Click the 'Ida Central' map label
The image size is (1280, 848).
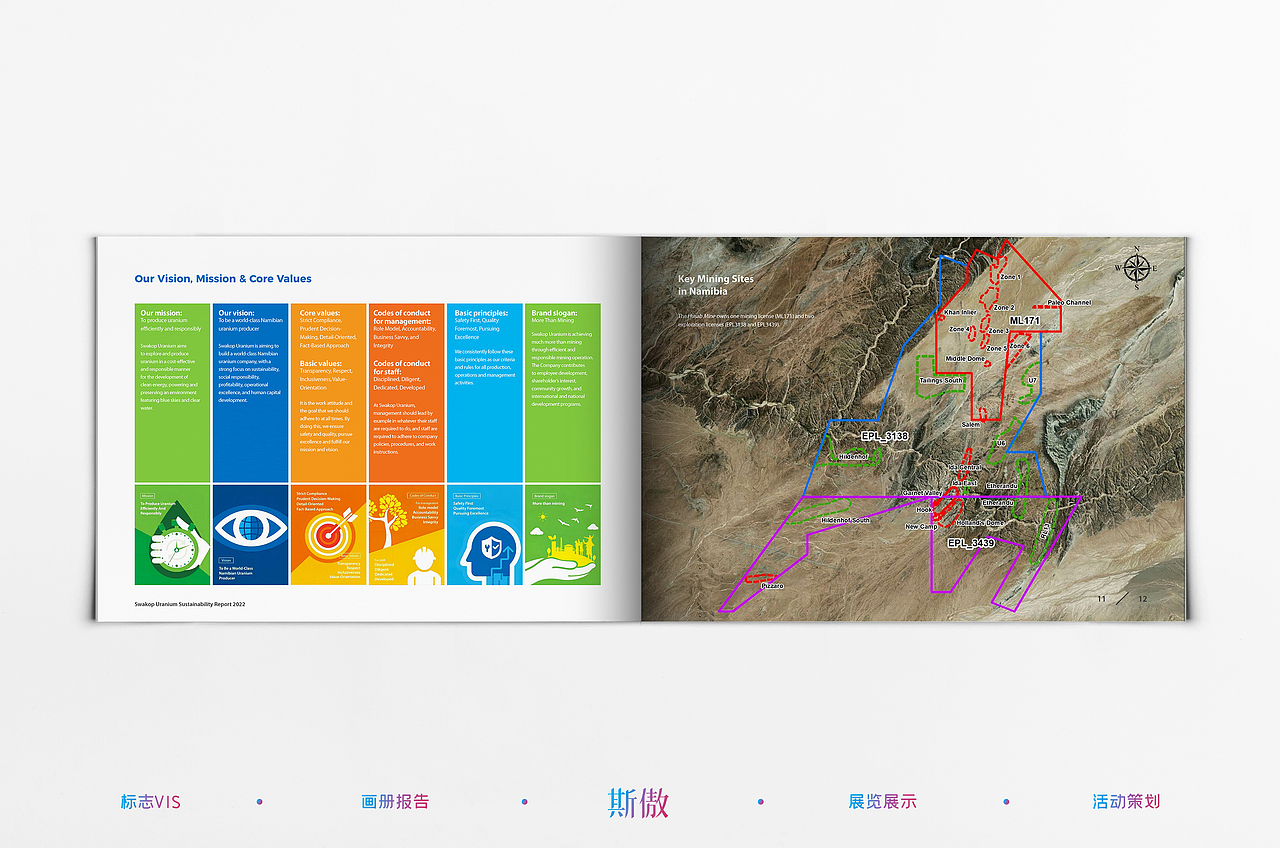pos(965,467)
